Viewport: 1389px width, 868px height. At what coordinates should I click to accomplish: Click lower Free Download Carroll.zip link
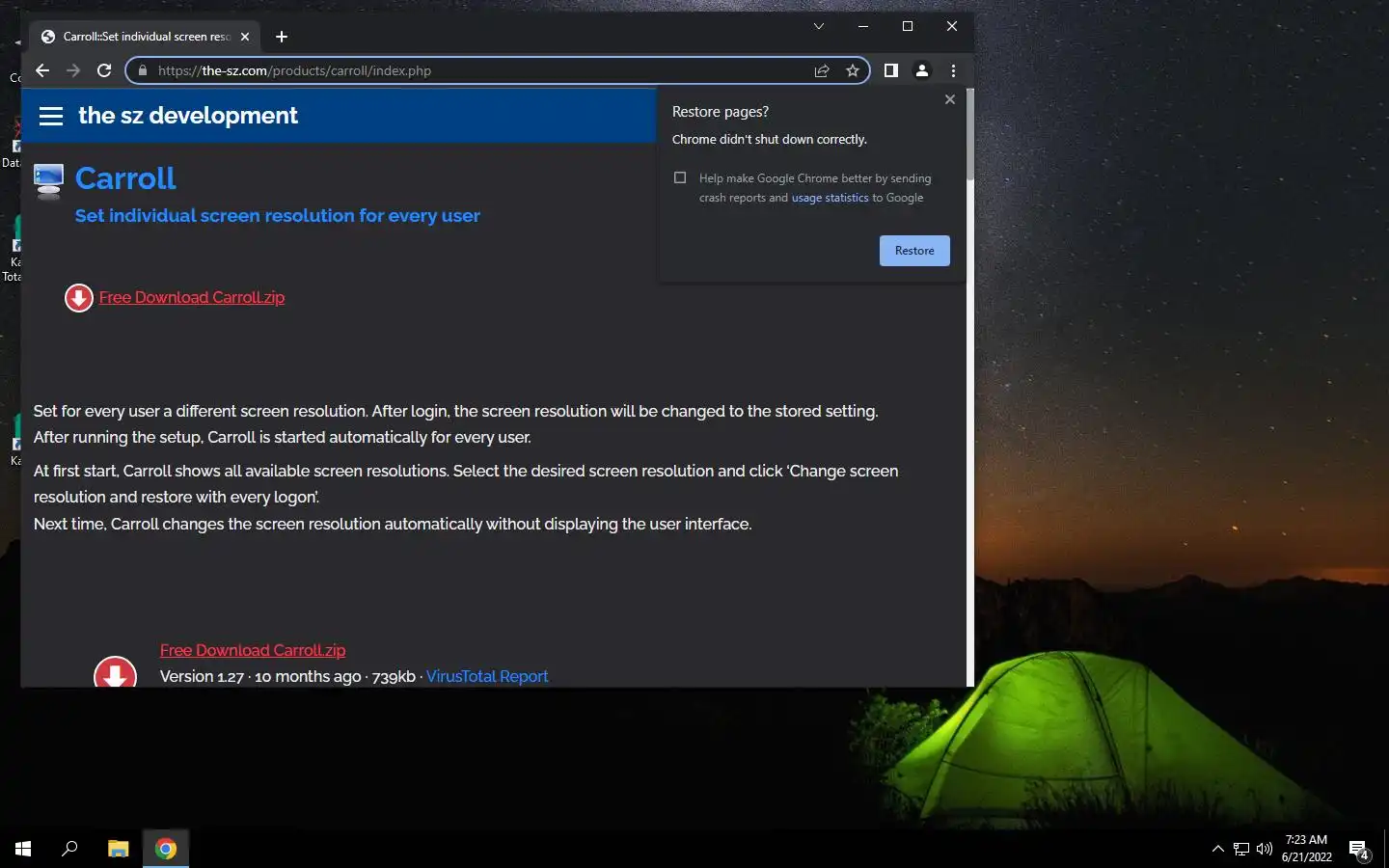pyautogui.click(x=253, y=650)
